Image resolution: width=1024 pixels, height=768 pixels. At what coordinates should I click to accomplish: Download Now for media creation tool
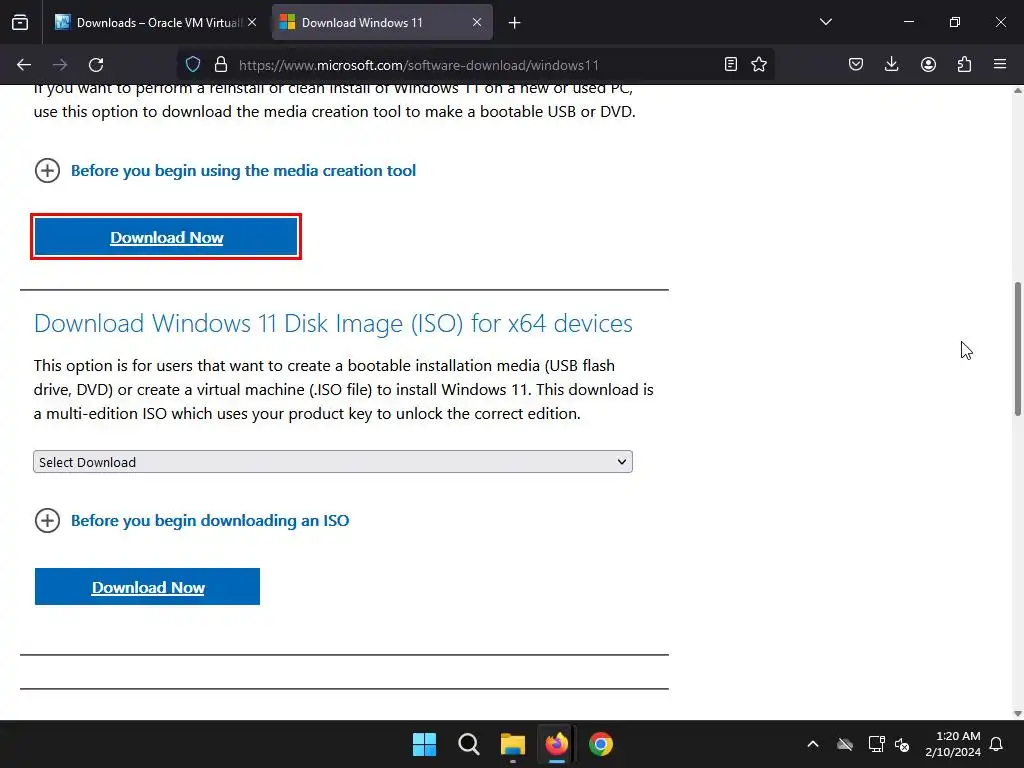pyautogui.click(x=167, y=237)
